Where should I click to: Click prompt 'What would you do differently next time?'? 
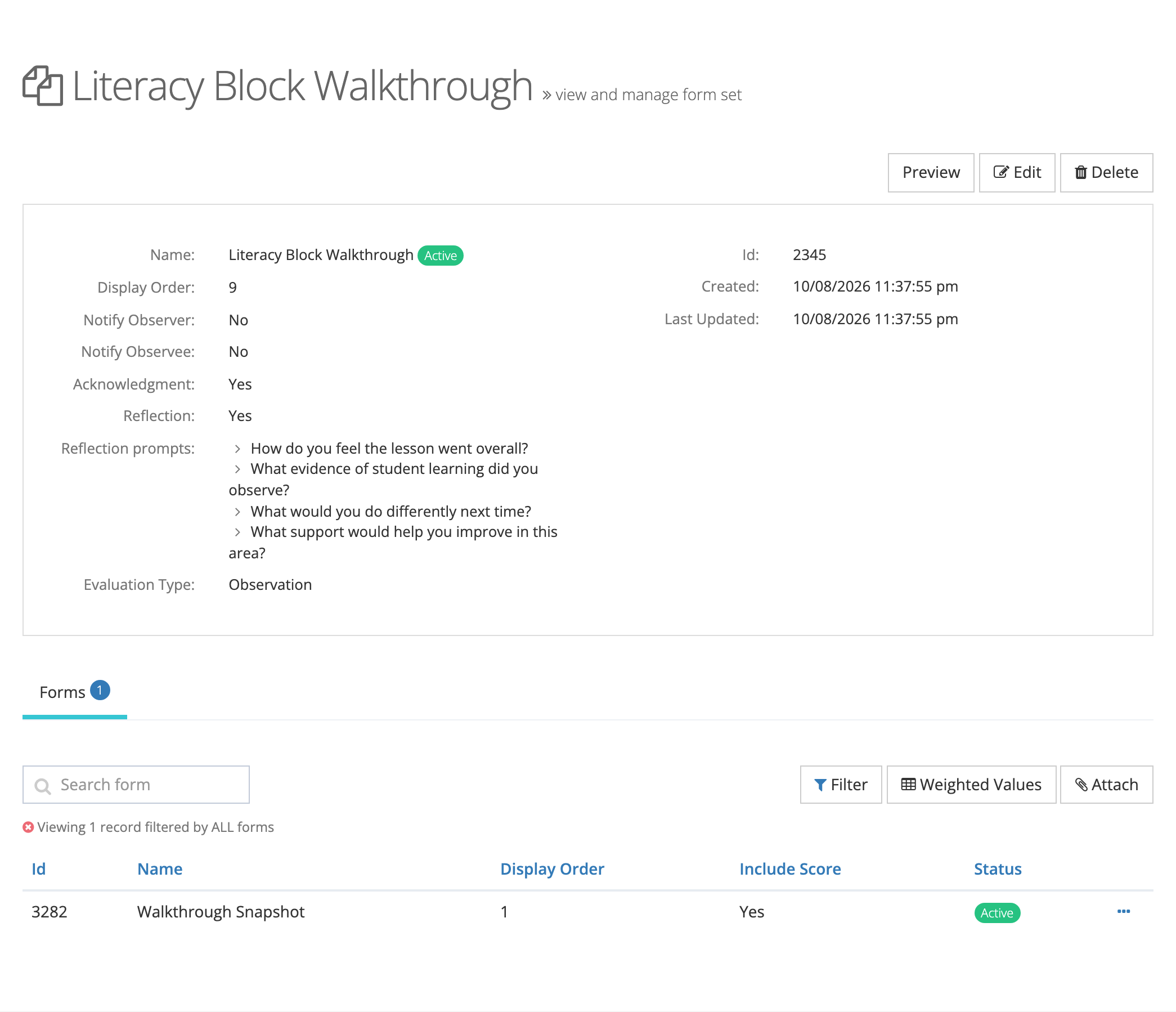point(391,512)
